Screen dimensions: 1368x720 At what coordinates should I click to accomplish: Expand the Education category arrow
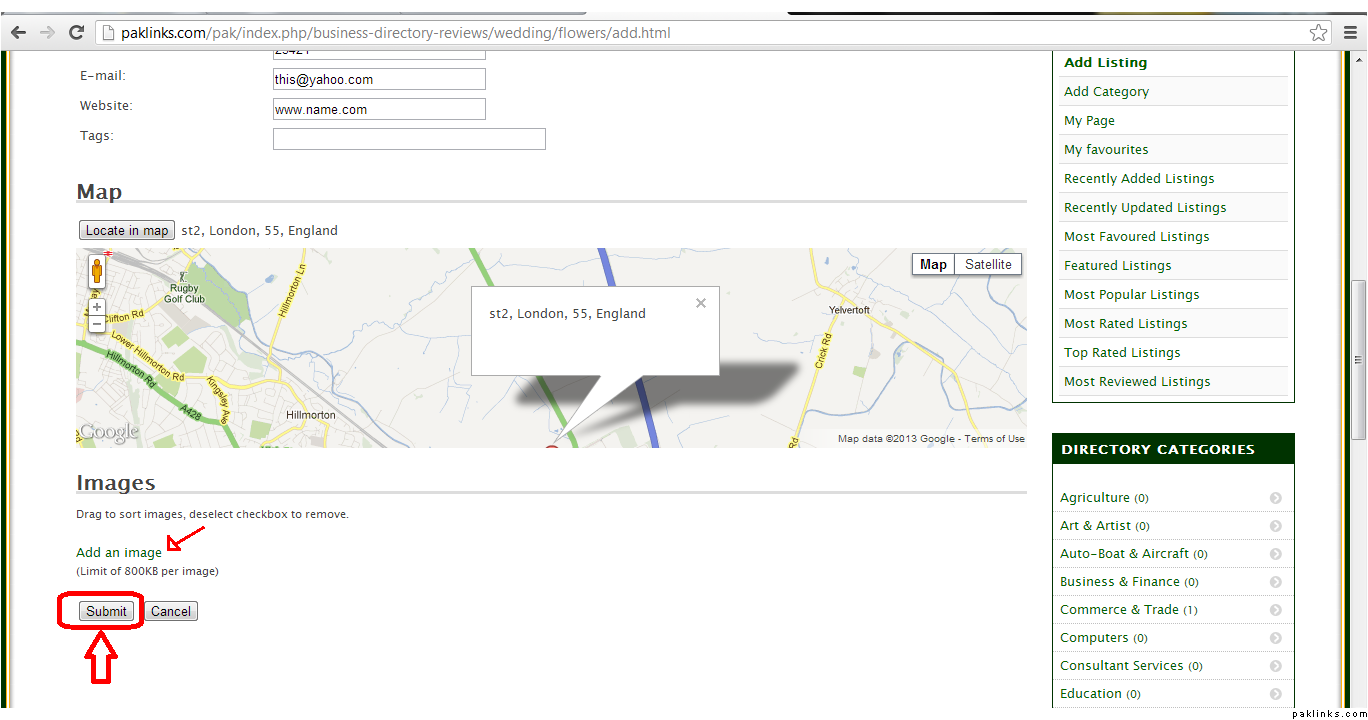(1276, 694)
